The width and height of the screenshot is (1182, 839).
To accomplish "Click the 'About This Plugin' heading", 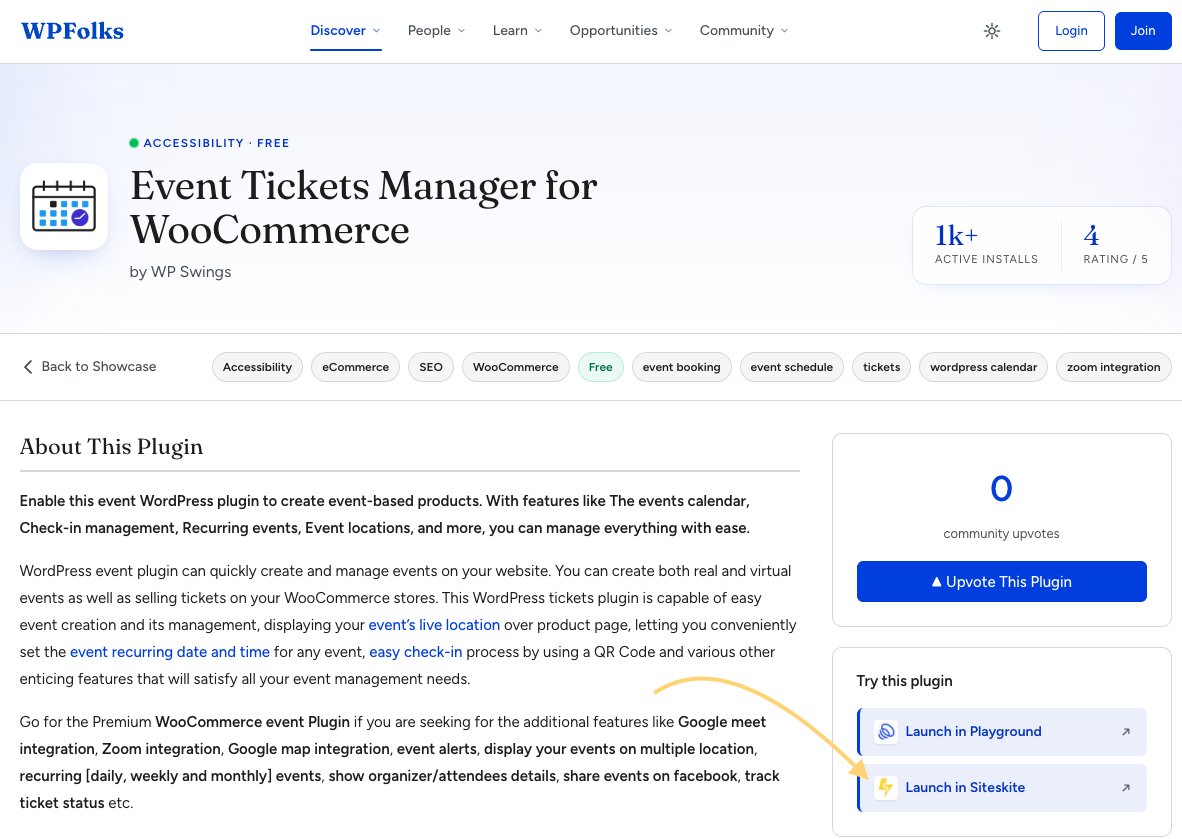I will coord(112,447).
